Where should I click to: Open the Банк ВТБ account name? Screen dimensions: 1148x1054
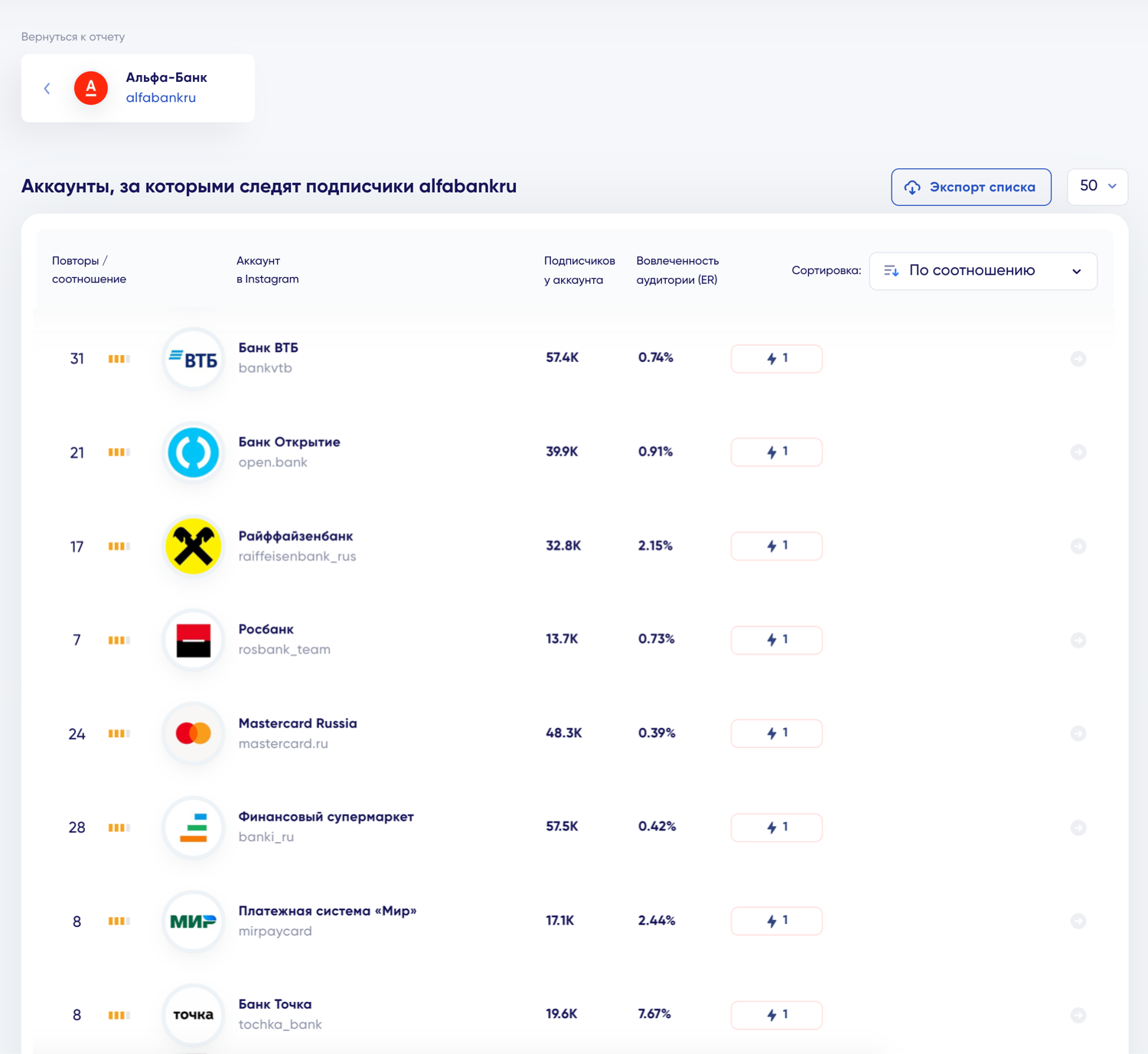(x=269, y=348)
